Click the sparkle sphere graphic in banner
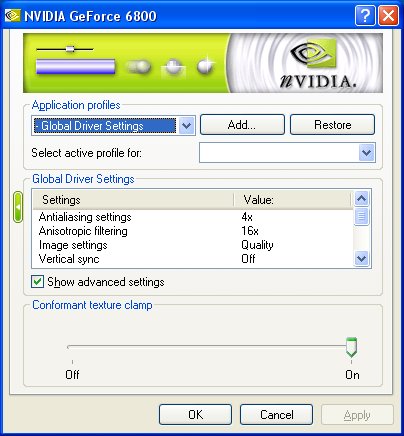The width and height of the screenshot is (404, 436). [205, 66]
